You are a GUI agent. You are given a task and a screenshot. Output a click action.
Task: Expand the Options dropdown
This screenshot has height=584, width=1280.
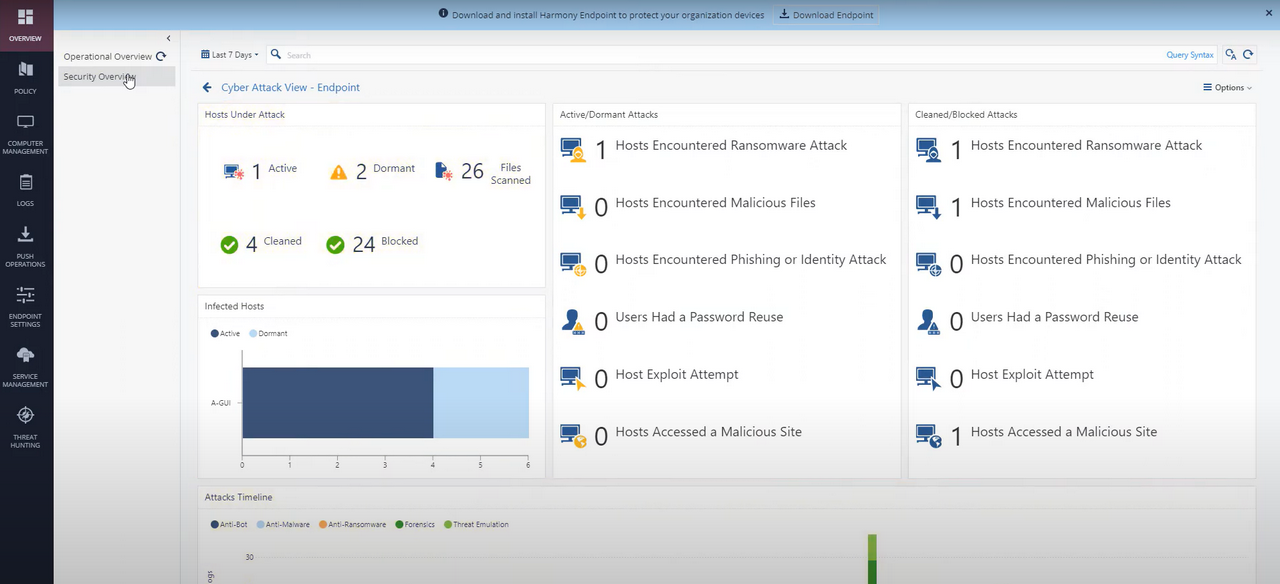click(x=1227, y=87)
